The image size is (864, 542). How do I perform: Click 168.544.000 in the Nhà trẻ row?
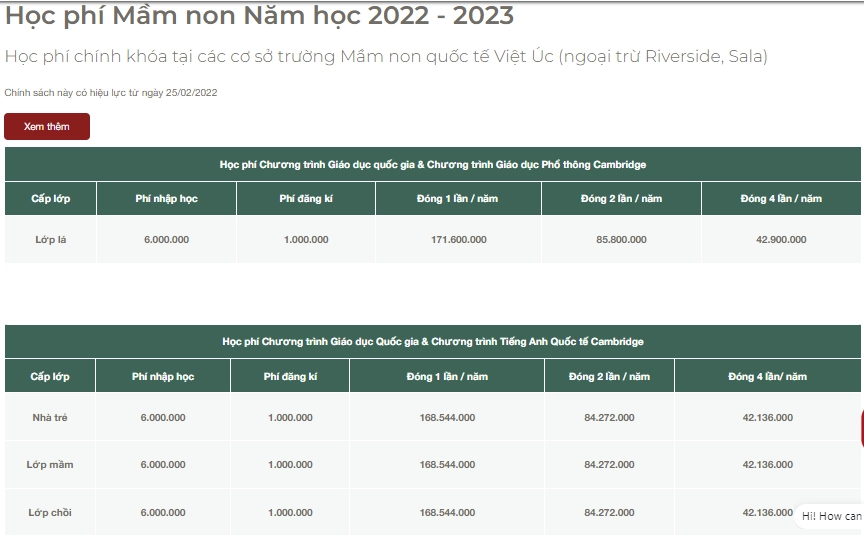pyautogui.click(x=447, y=417)
